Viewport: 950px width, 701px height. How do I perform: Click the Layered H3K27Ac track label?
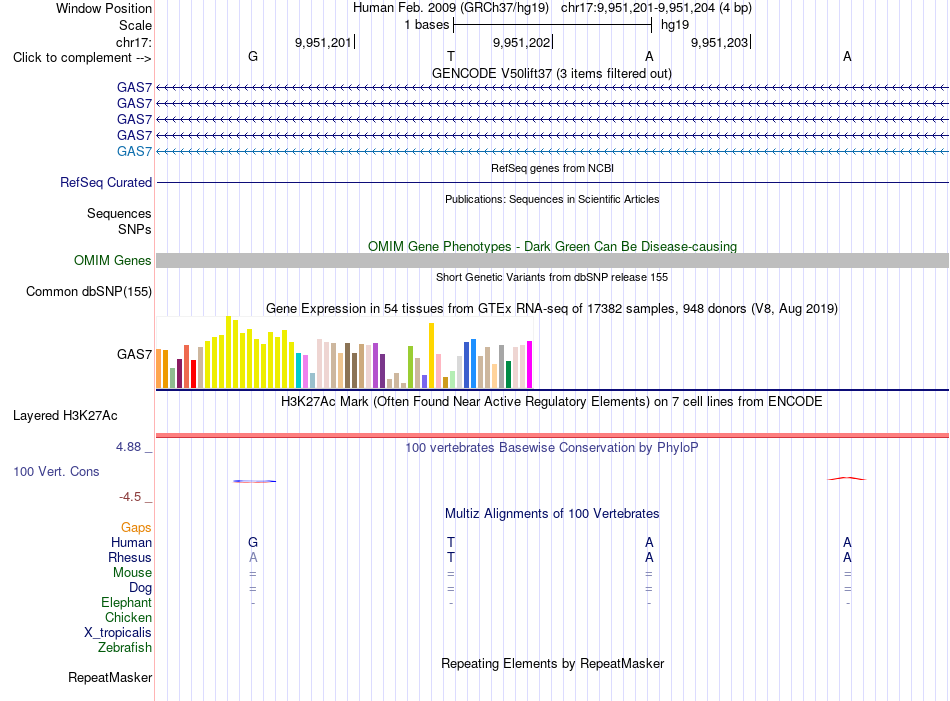(65, 416)
